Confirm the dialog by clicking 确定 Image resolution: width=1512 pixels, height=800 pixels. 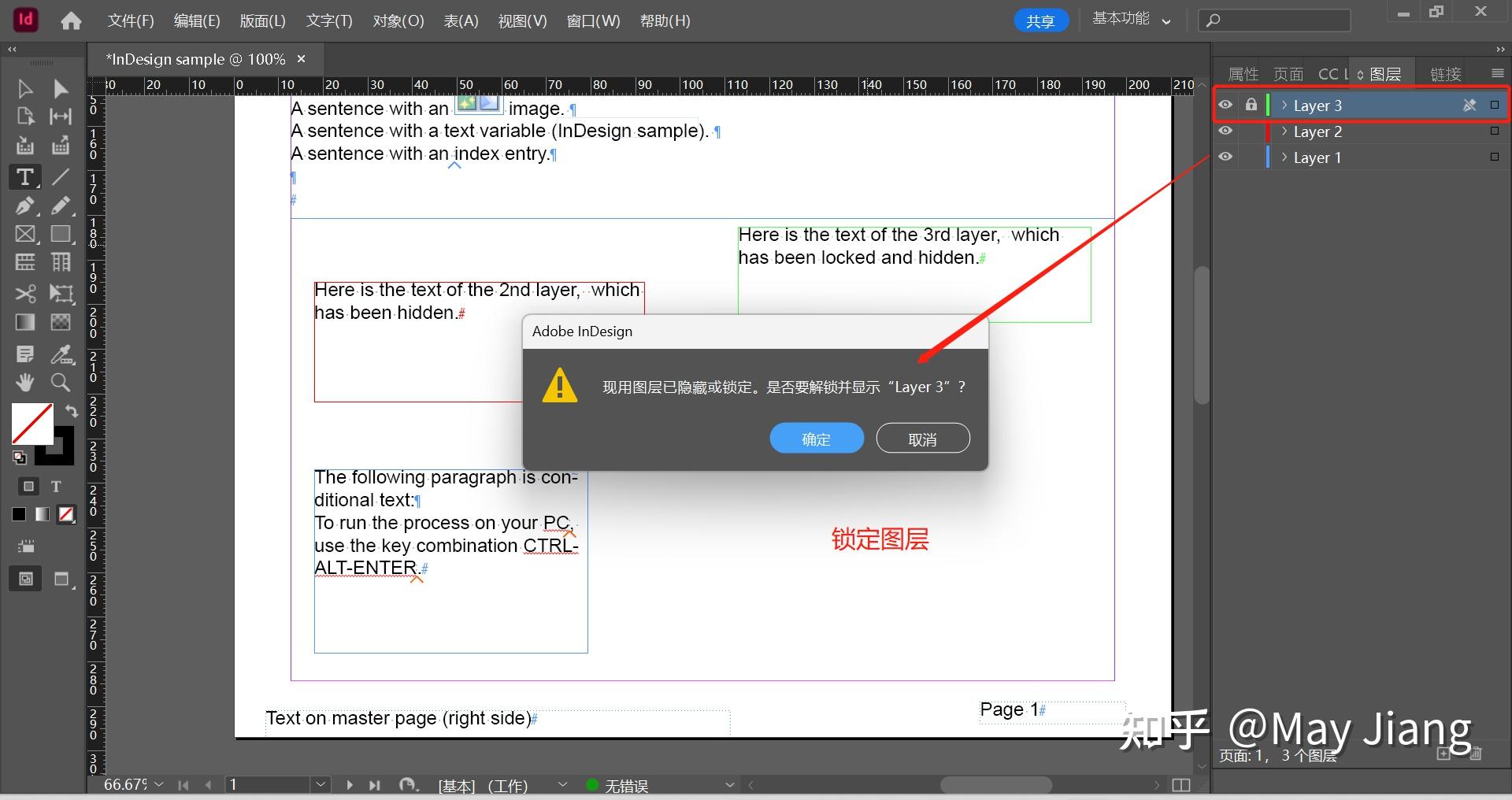(816, 439)
